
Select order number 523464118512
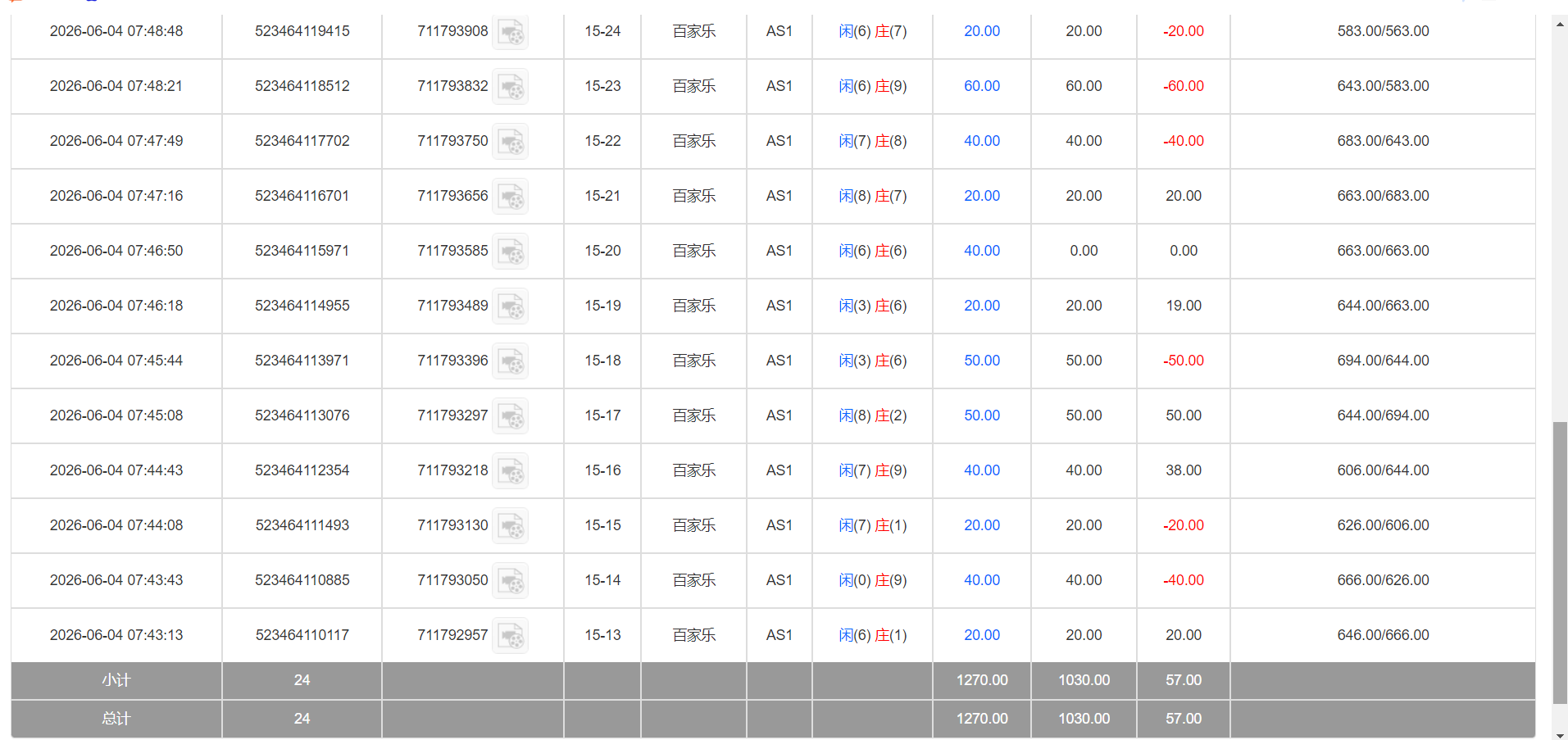pyautogui.click(x=302, y=86)
